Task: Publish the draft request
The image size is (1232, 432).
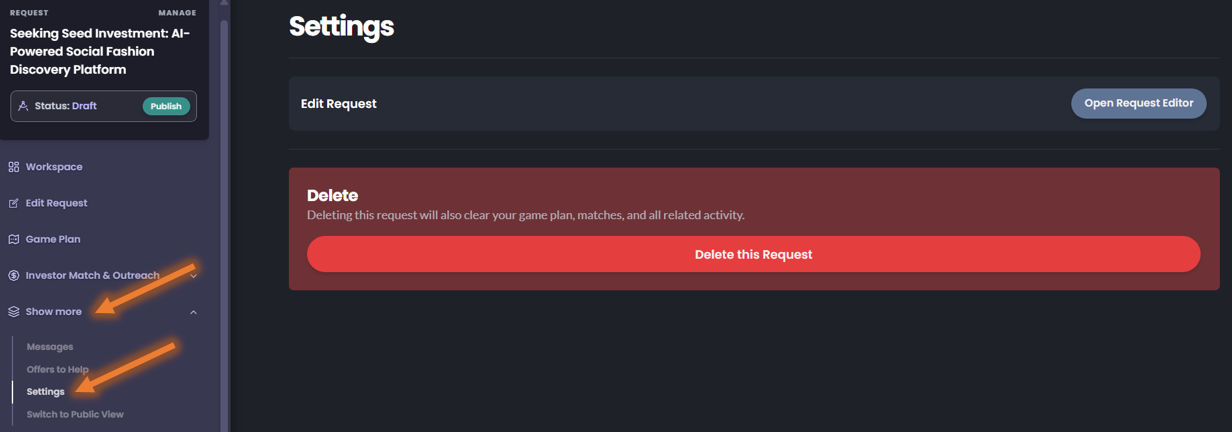Action: pyautogui.click(x=166, y=106)
